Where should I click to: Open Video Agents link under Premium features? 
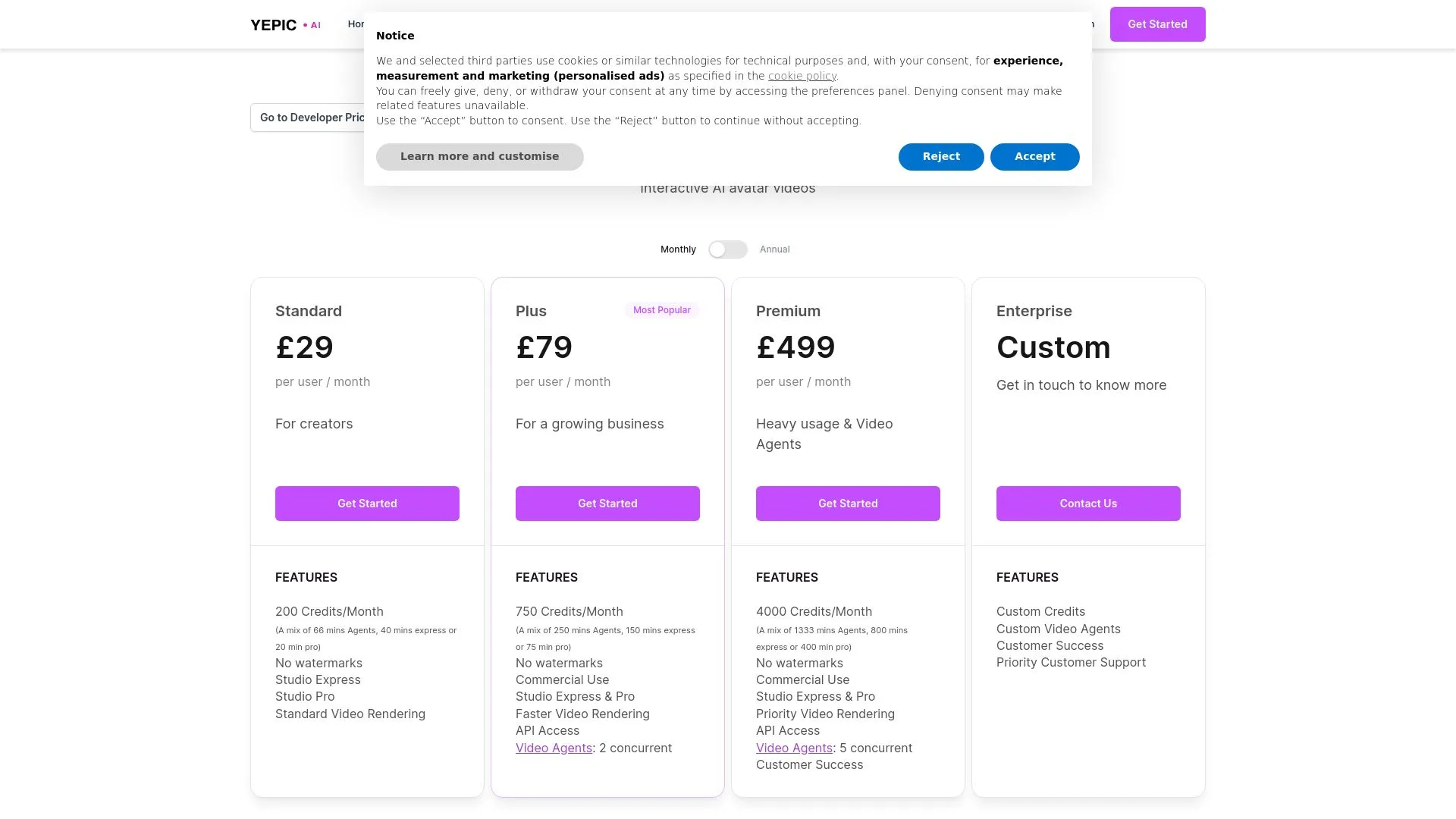(794, 748)
